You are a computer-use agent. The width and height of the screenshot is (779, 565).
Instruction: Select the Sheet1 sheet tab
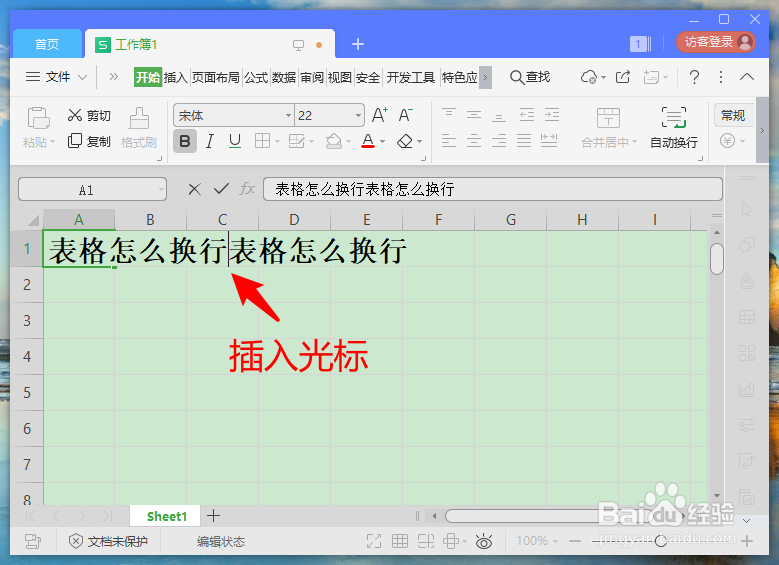click(x=166, y=516)
